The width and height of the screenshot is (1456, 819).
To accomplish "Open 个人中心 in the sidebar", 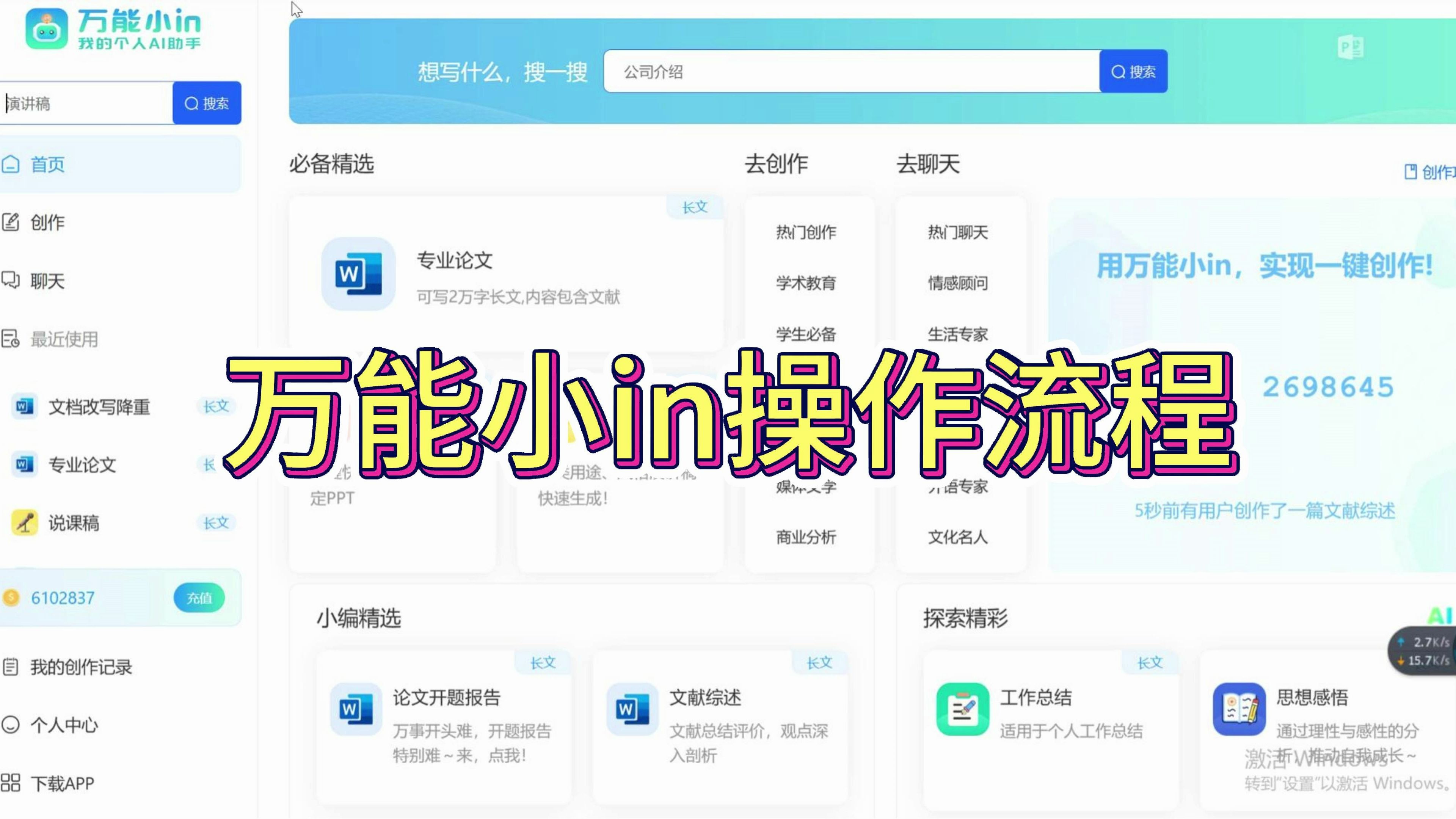I will pyautogui.click(x=64, y=725).
